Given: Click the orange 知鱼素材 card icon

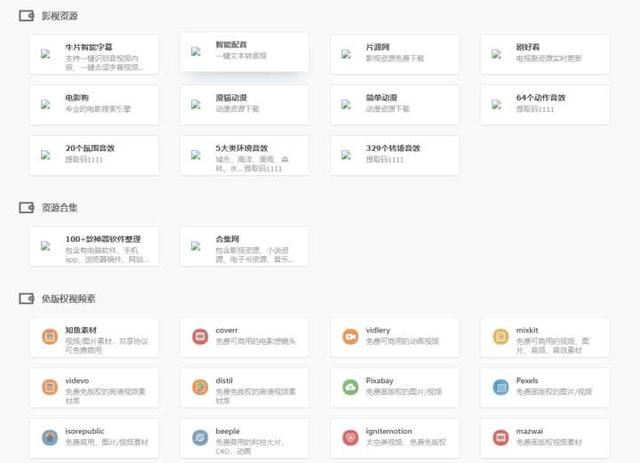Looking at the screenshot, I should (x=50, y=336).
